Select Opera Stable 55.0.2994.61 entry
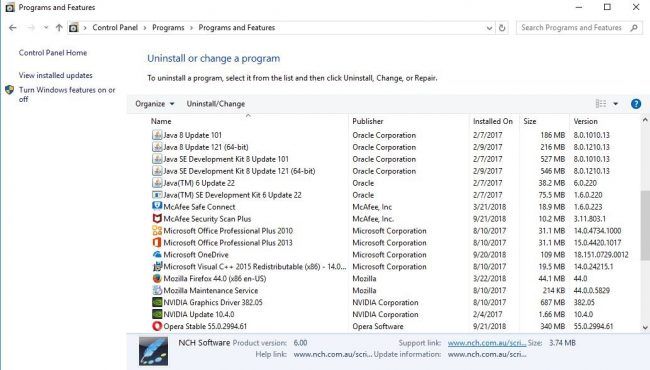The width and height of the screenshot is (650, 370). (205, 326)
